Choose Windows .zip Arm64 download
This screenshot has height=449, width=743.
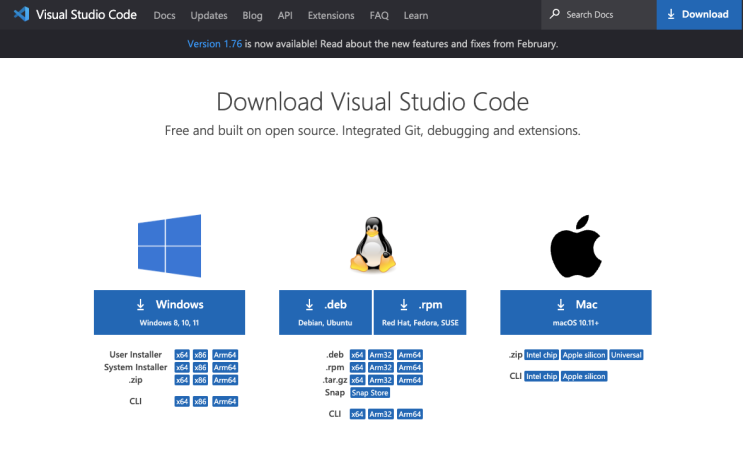coord(225,380)
